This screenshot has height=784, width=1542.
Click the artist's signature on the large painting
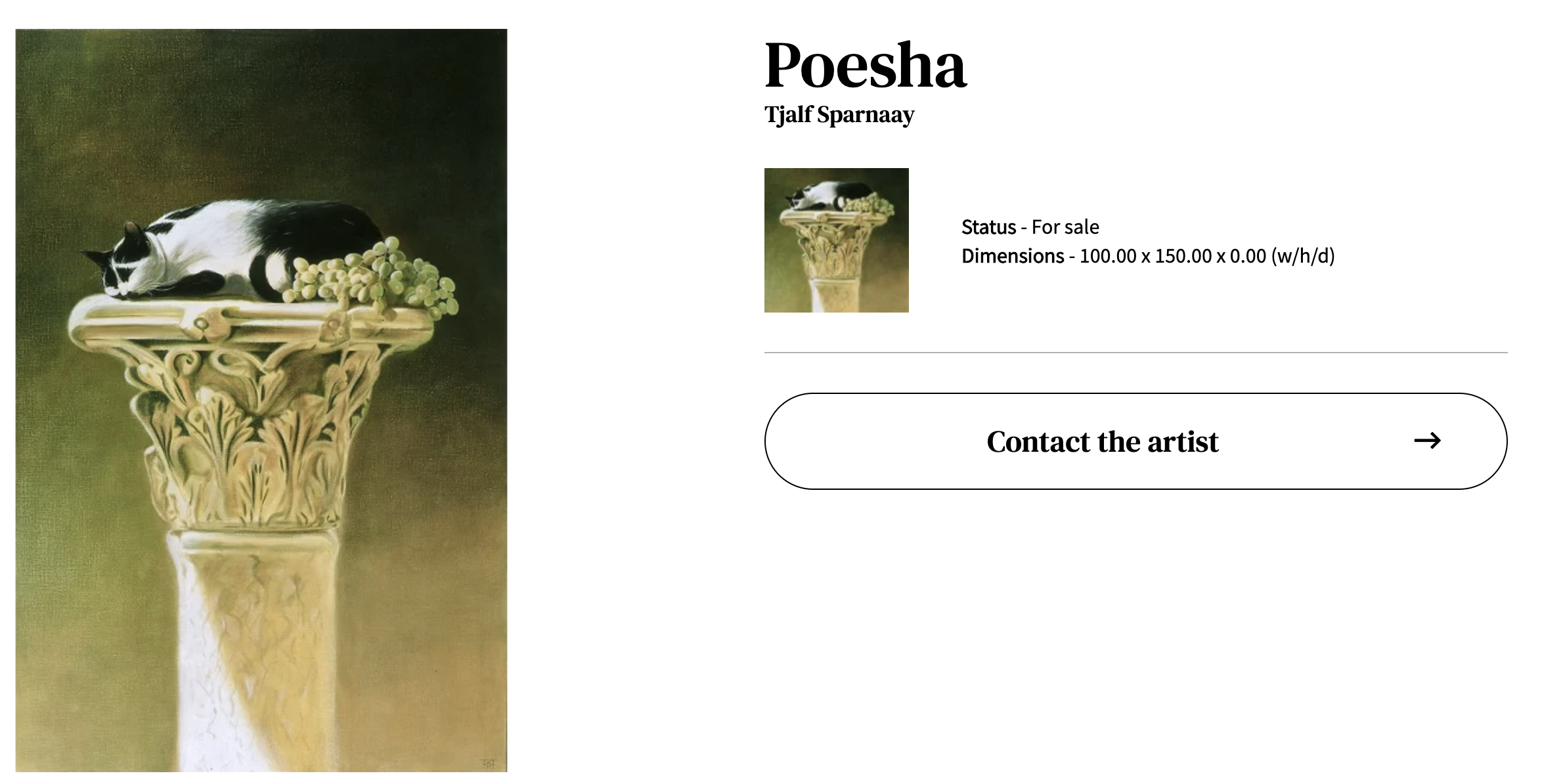[489, 763]
